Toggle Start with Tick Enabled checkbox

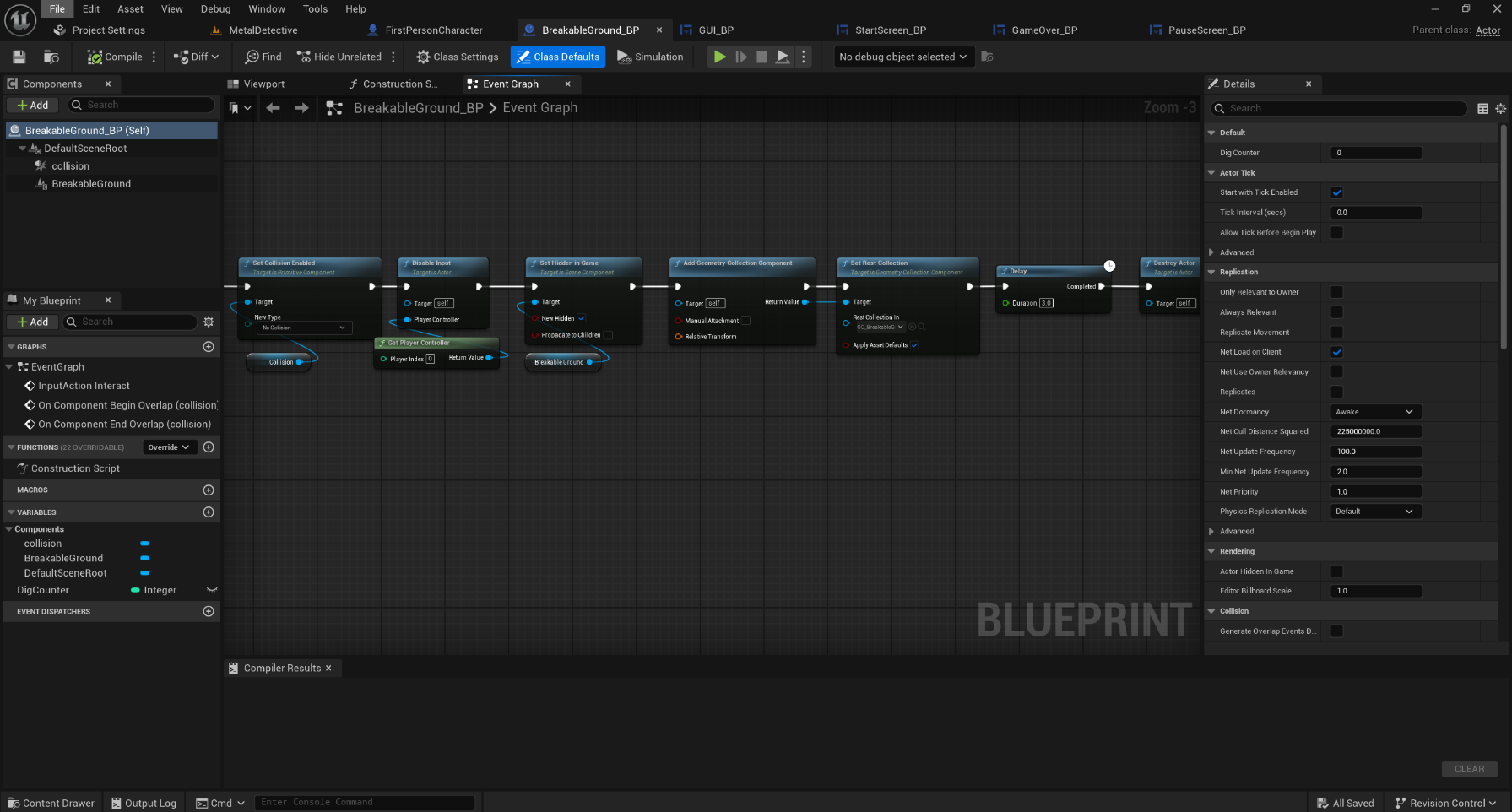point(1336,192)
